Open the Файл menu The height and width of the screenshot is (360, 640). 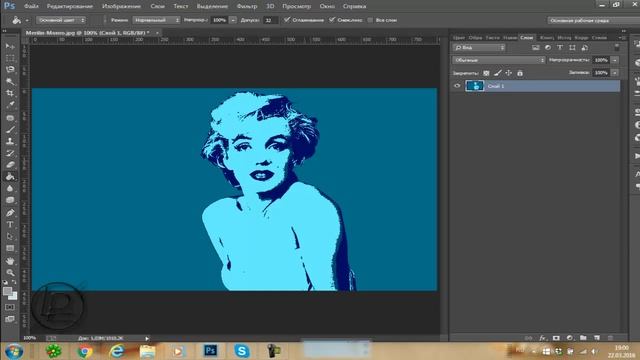coord(31,6)
